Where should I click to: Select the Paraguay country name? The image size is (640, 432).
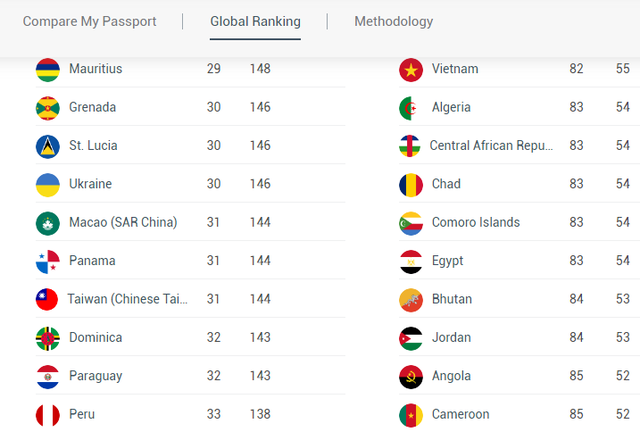click(x=97, y=376)
